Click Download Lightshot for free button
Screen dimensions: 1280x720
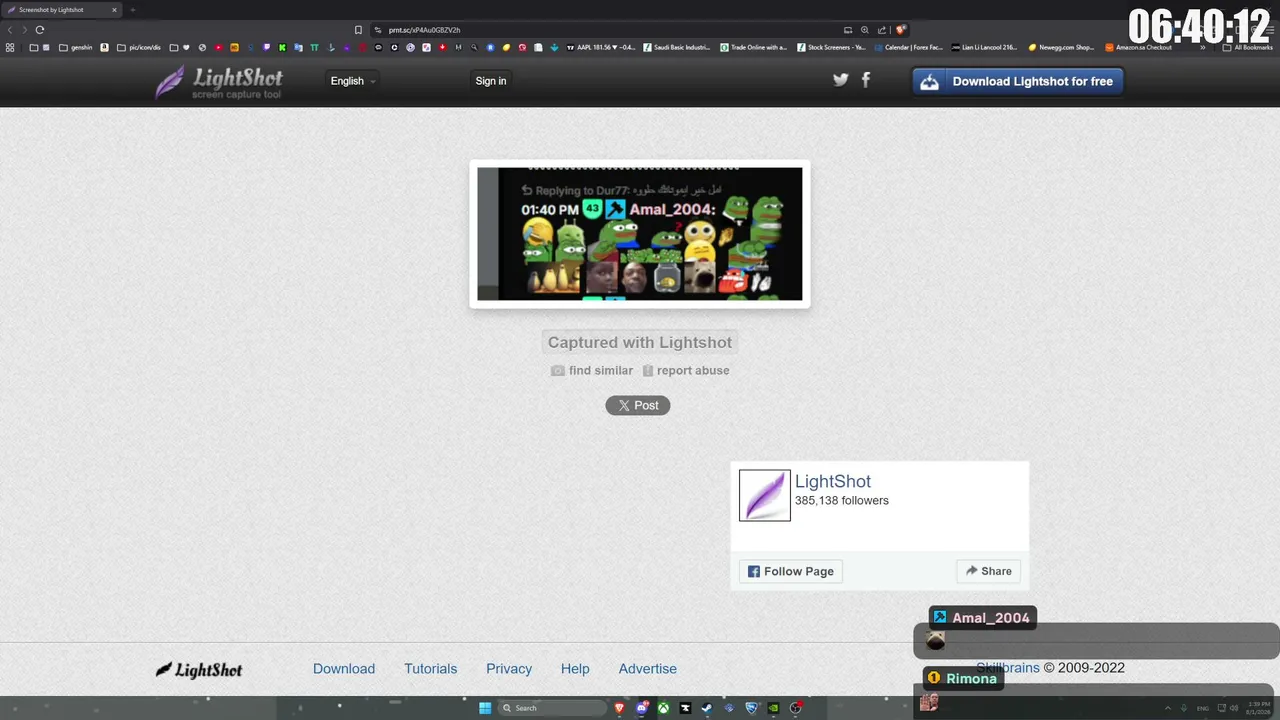coord(1018,81)
